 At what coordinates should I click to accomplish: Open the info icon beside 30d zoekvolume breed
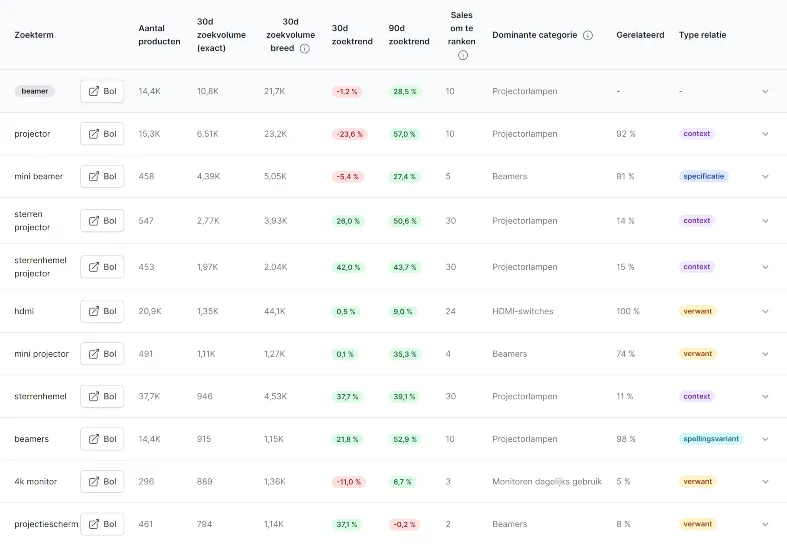(304, 49)
